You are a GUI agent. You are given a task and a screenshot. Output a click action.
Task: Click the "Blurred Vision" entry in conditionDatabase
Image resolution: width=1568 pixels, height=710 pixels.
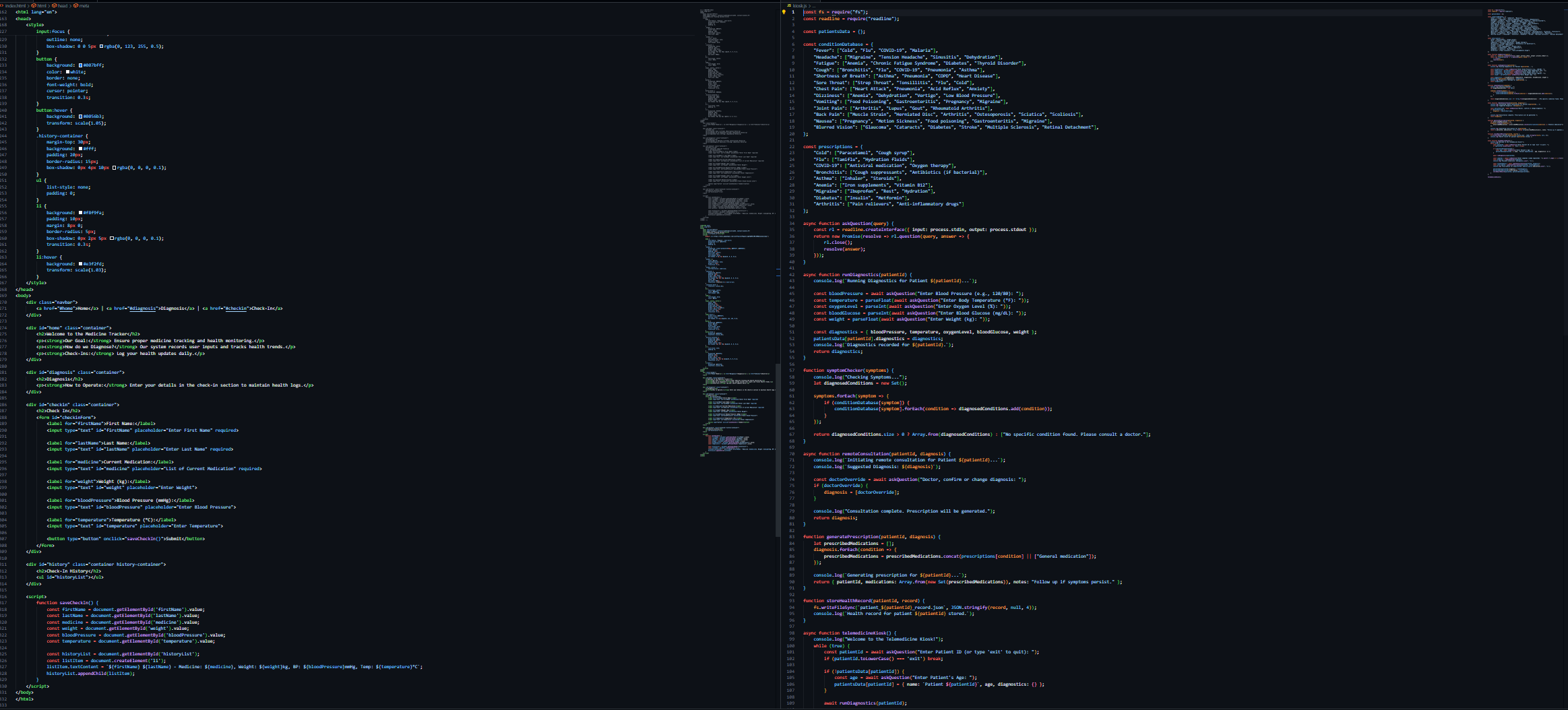(x=957, y=127)
